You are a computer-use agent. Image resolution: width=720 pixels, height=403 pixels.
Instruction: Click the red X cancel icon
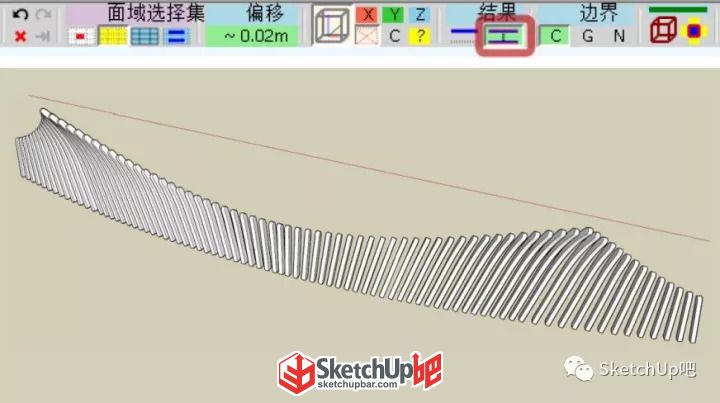(20, 36)
